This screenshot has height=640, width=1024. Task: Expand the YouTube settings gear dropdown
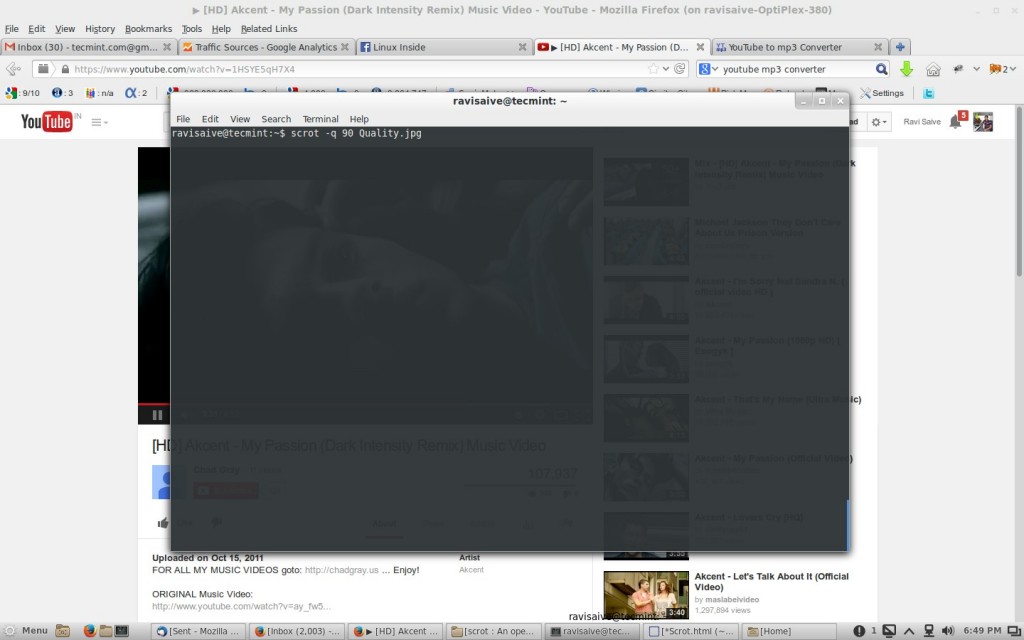878,122
